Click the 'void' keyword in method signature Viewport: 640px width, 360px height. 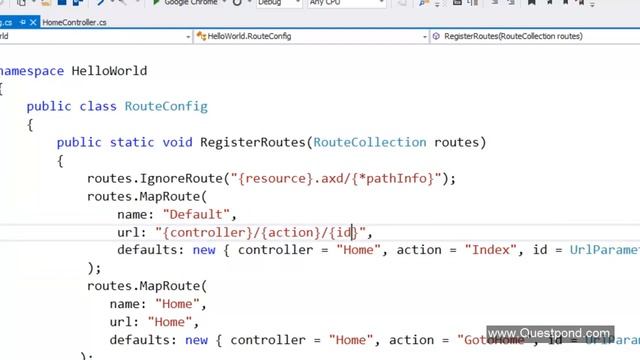177,142
